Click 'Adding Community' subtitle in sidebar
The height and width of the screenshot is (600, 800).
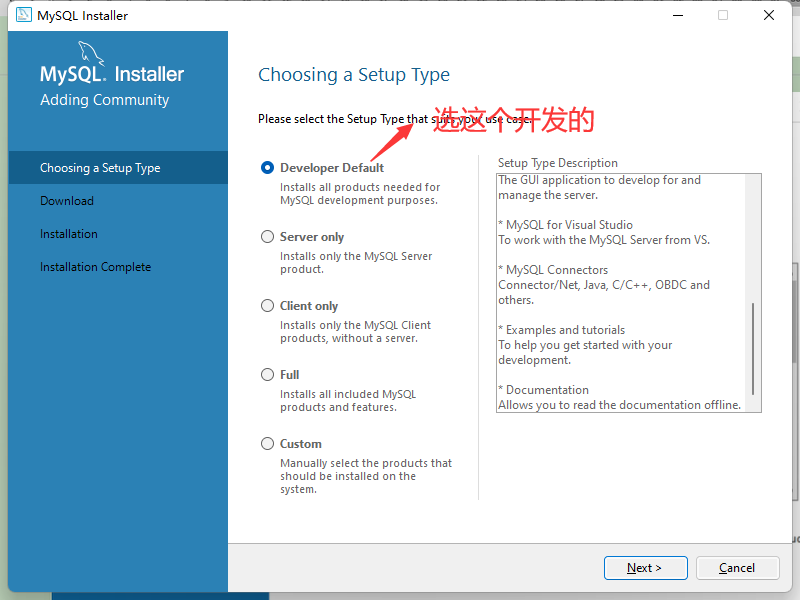tap(105, 100)
